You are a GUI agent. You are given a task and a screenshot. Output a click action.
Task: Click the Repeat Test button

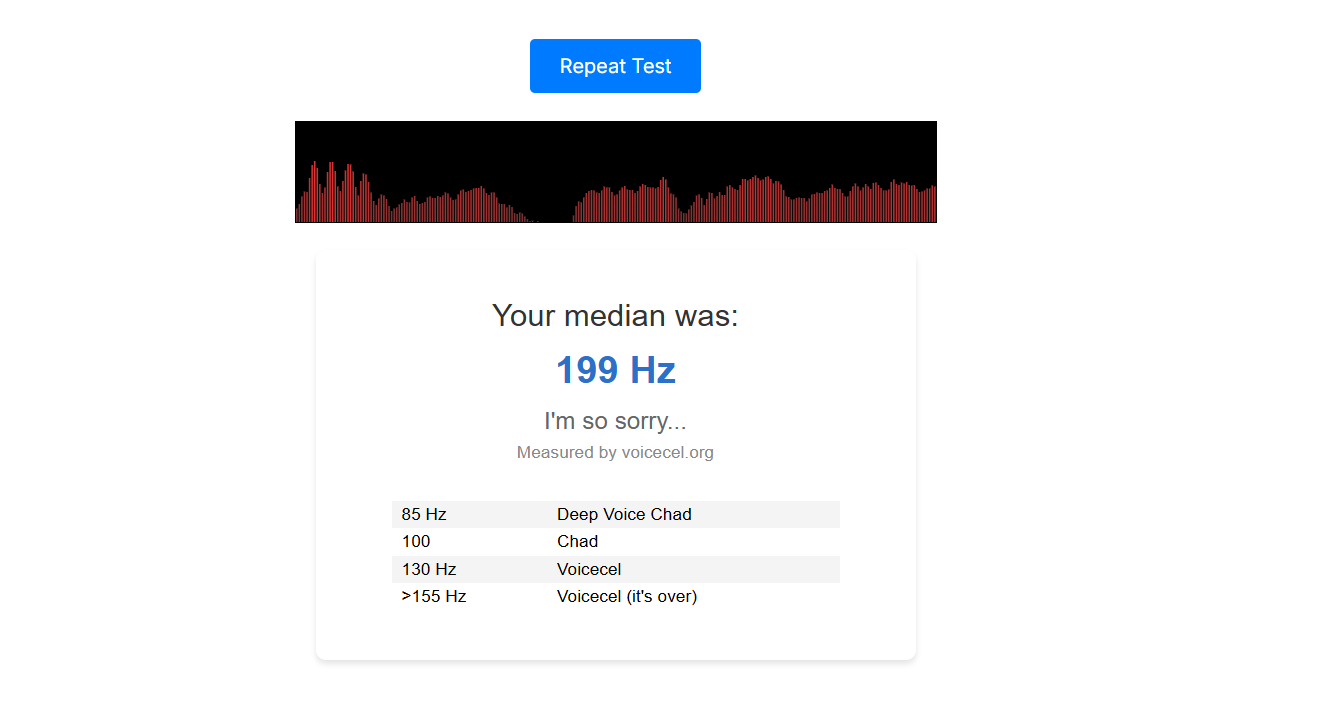pyautogui.click(x=615, y=66)
